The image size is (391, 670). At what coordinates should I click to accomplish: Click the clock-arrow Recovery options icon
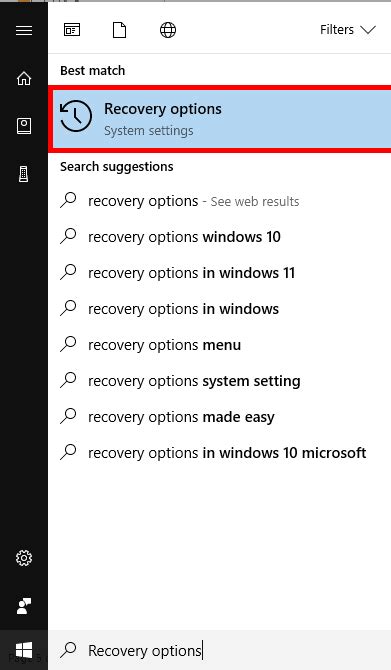[x=76, y=116]
